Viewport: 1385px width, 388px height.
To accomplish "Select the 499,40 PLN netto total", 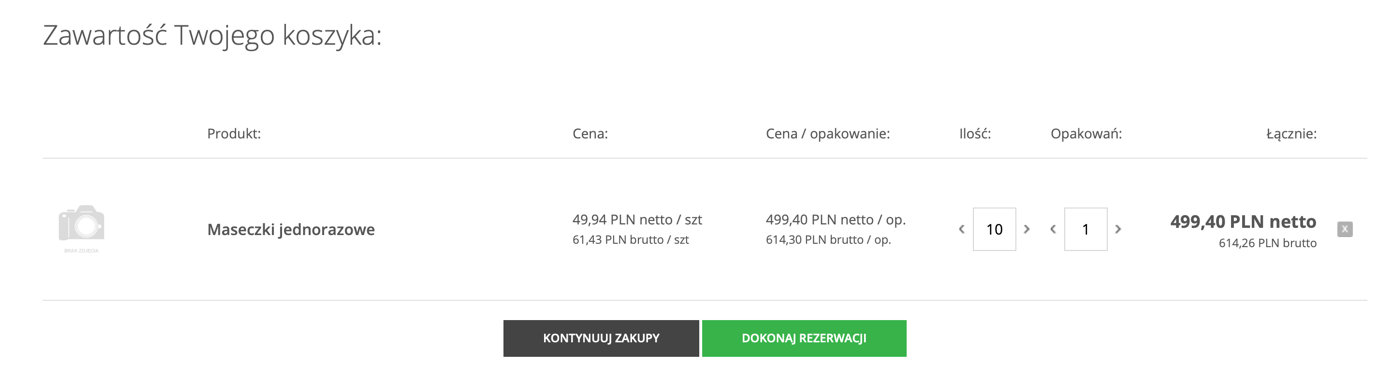I will (1243, 221).
